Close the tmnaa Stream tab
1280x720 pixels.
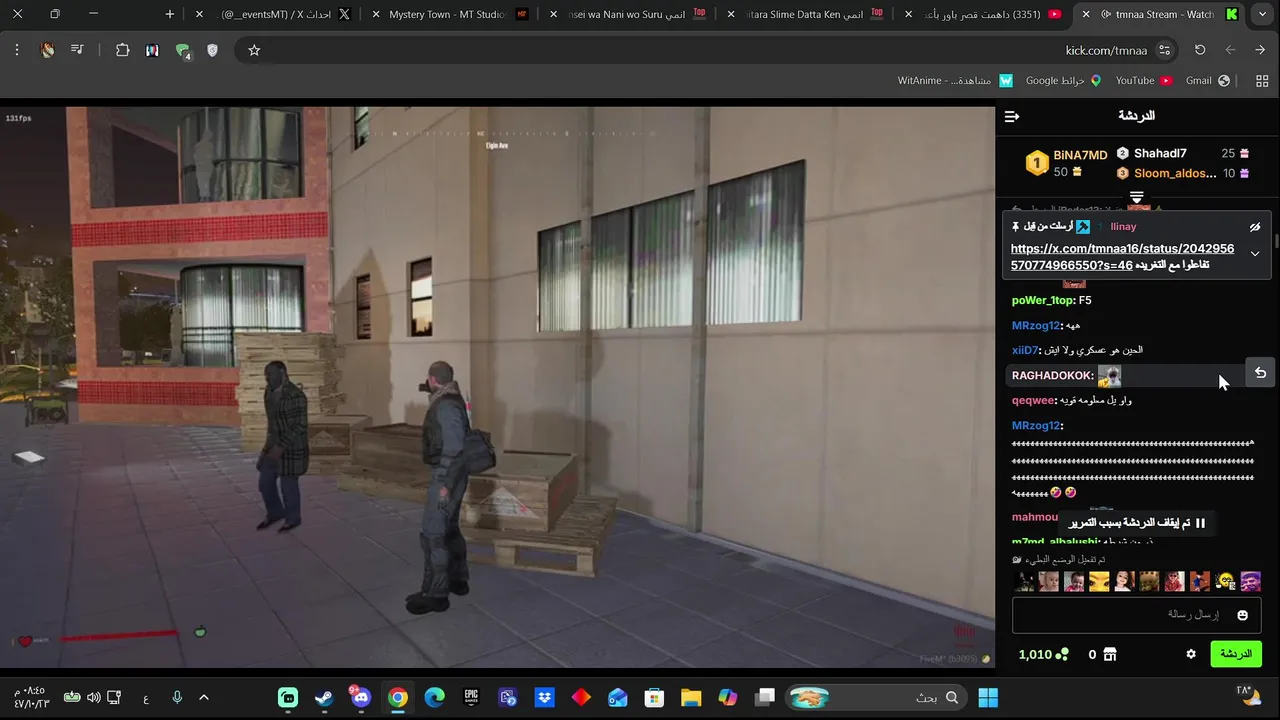(x=1086, y=14)
